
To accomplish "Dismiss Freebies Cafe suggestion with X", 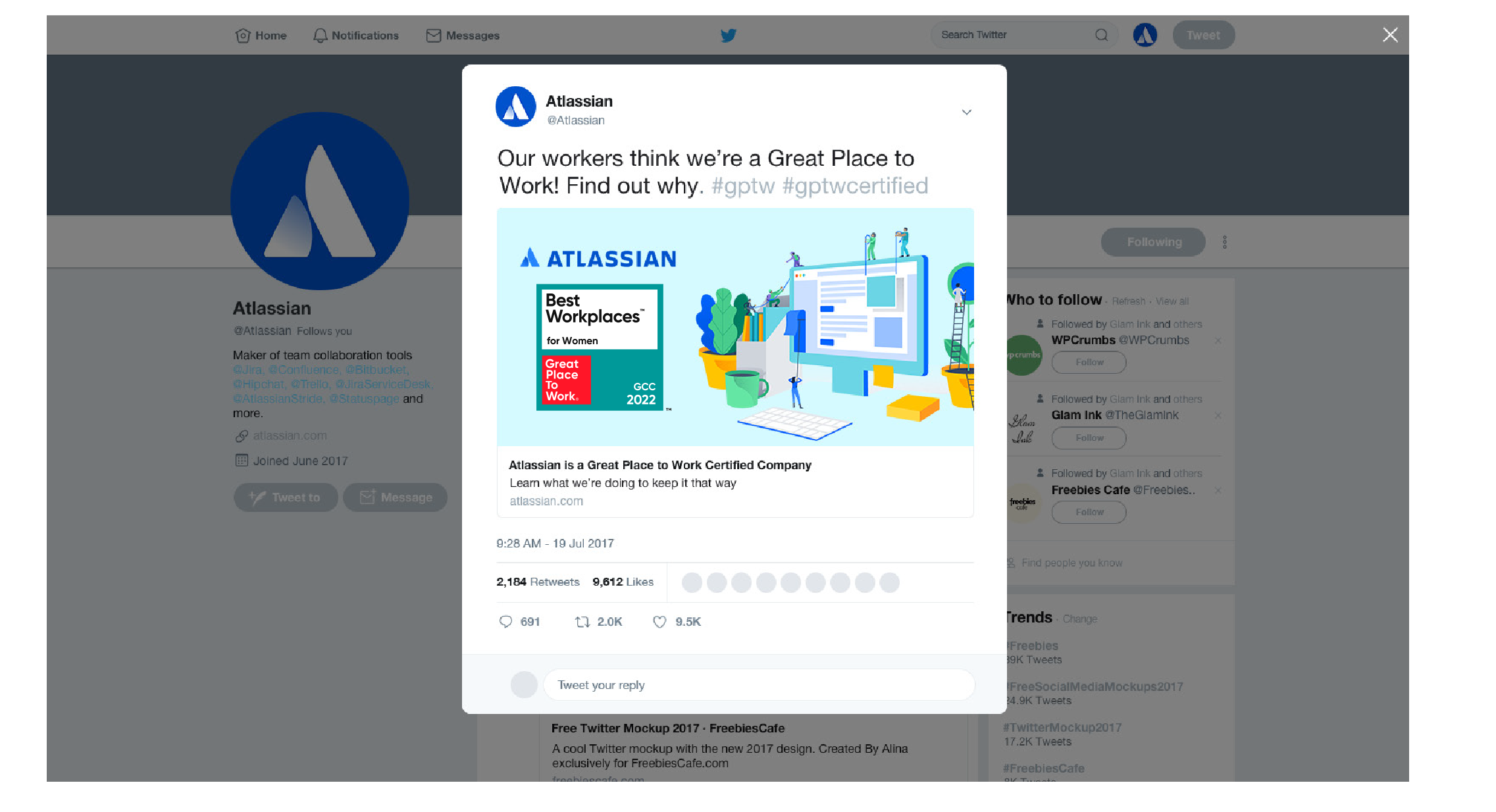I will pyautogui.click(x=1218, y=490).
